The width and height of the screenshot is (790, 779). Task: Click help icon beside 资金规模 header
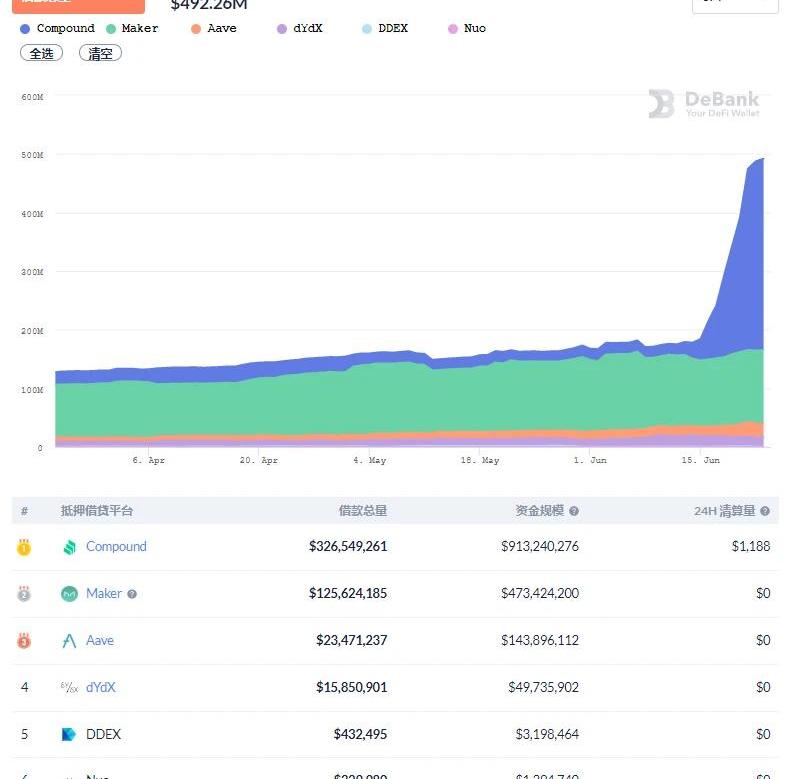click(x=574, y=511)
